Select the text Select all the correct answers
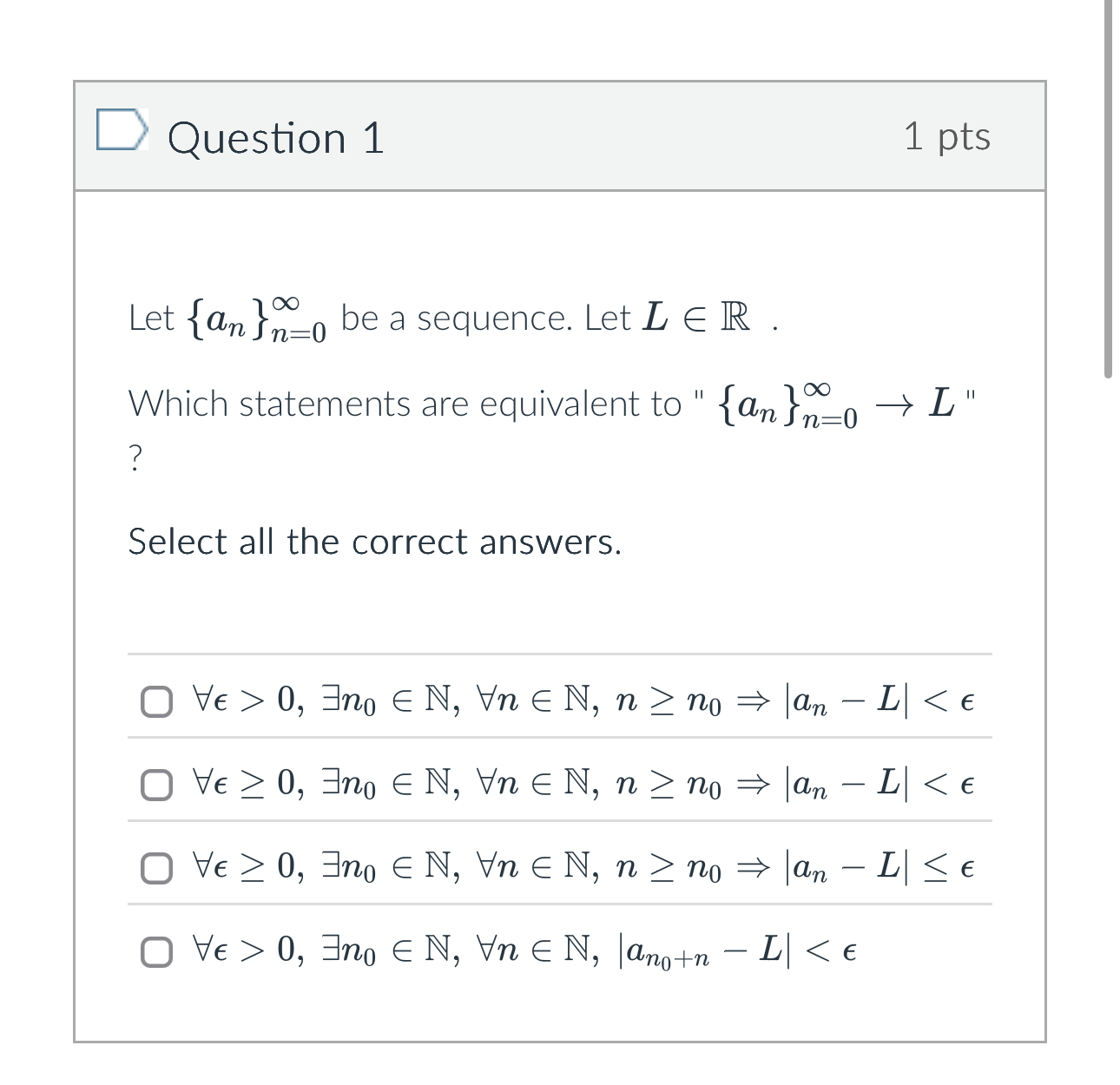1120x1085 pixels. tap(375, 542)
